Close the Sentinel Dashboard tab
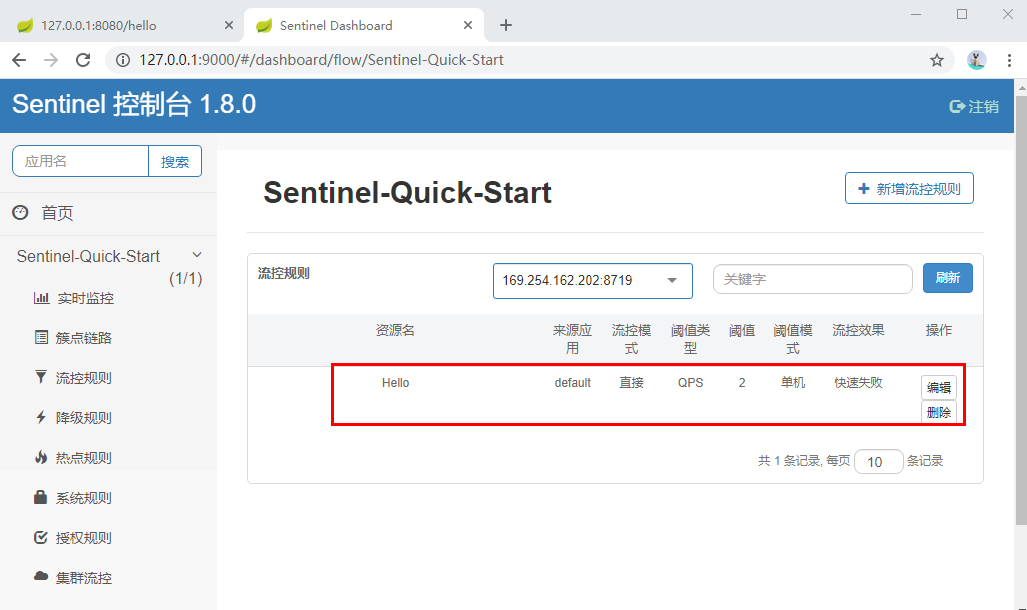Screen dimensions: 1027x610 tap(468, 26)
